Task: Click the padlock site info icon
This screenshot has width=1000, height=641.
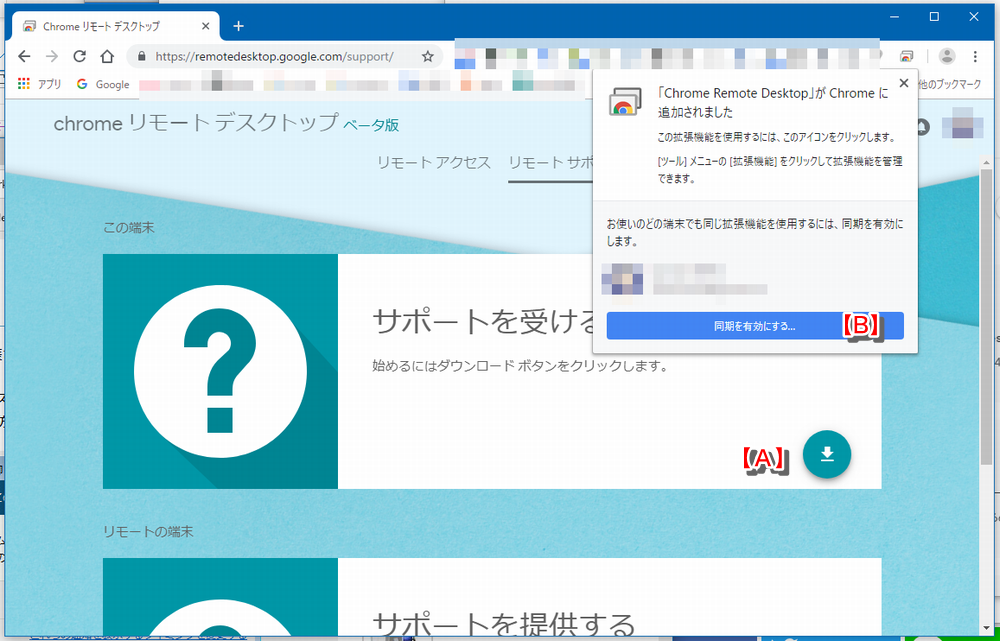Action: coord(141,56)
